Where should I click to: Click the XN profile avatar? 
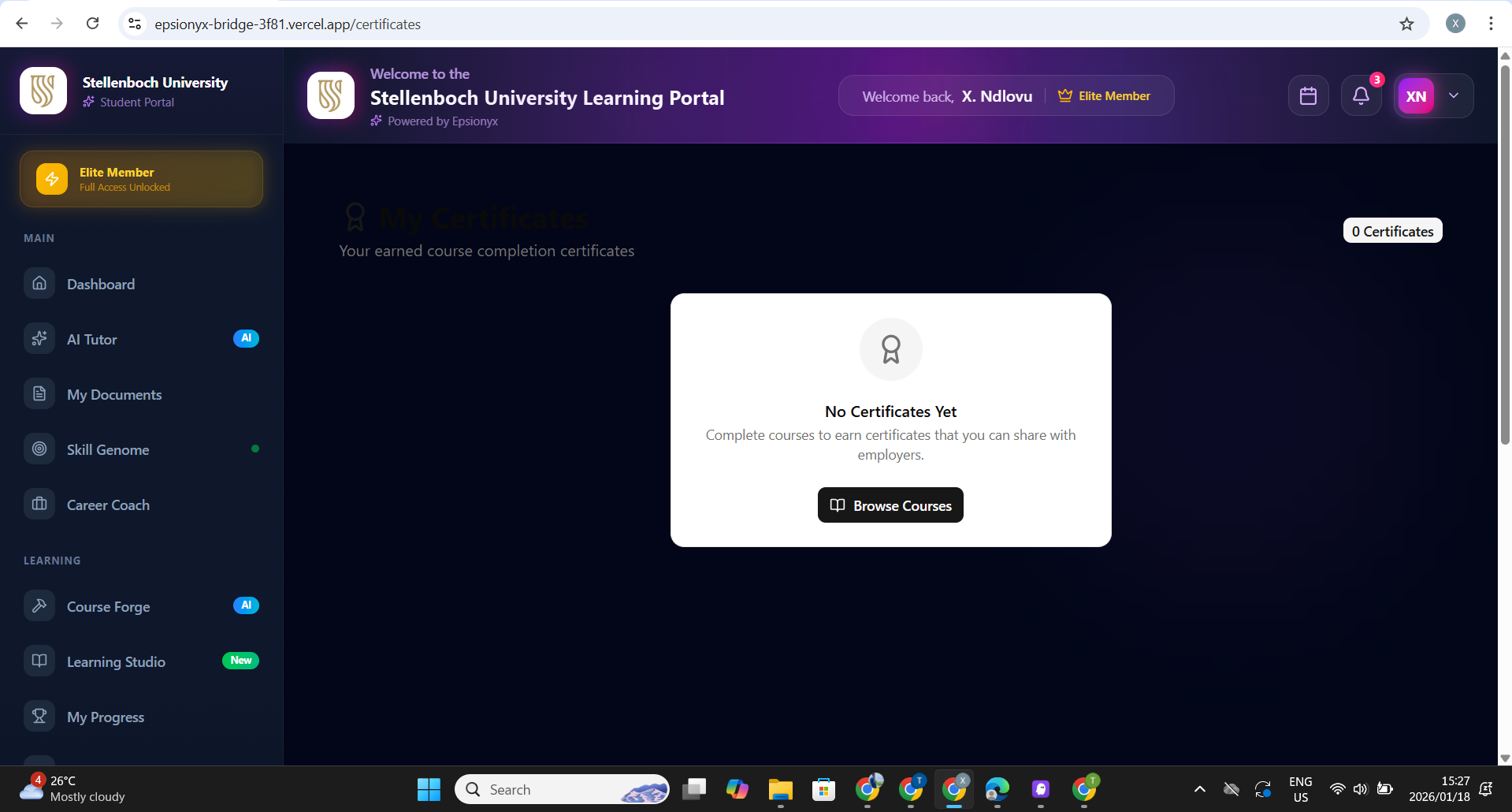(x=1416, y=96)
